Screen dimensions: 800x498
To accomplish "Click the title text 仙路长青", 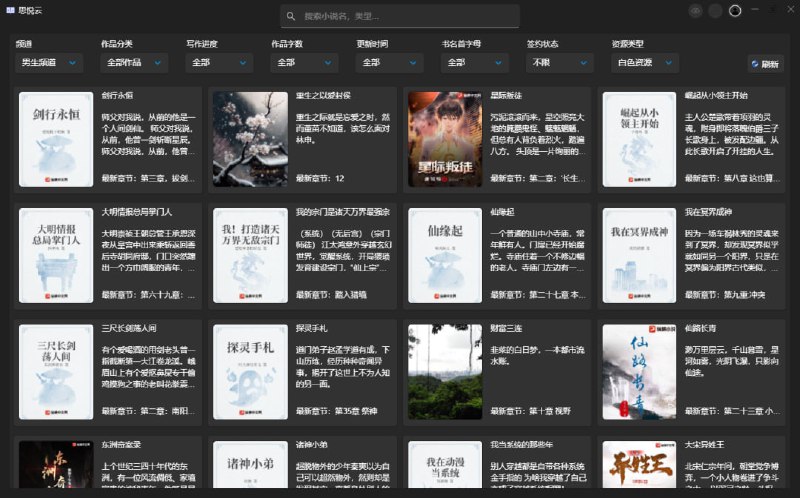I will click(701, 328).
